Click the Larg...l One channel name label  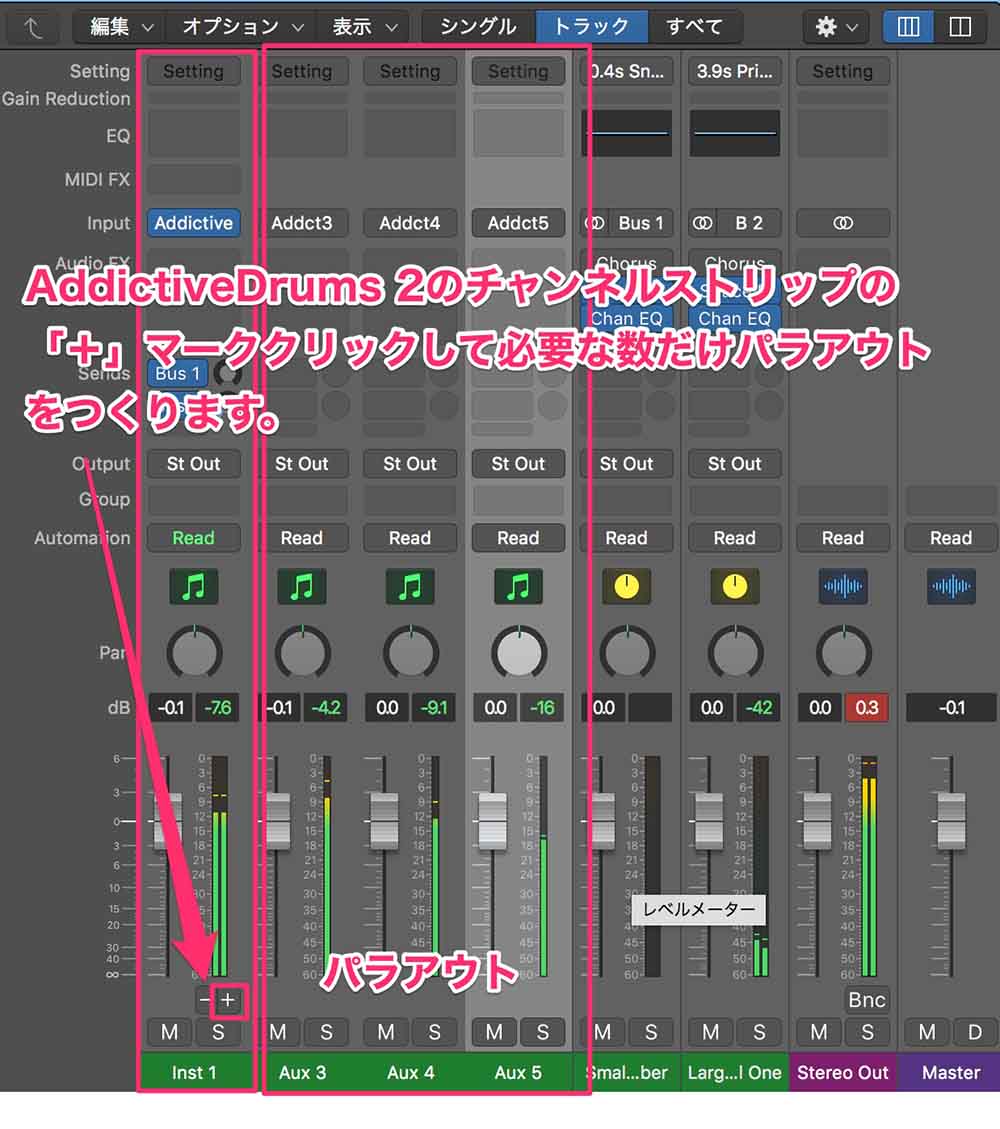coord(734,1073)
